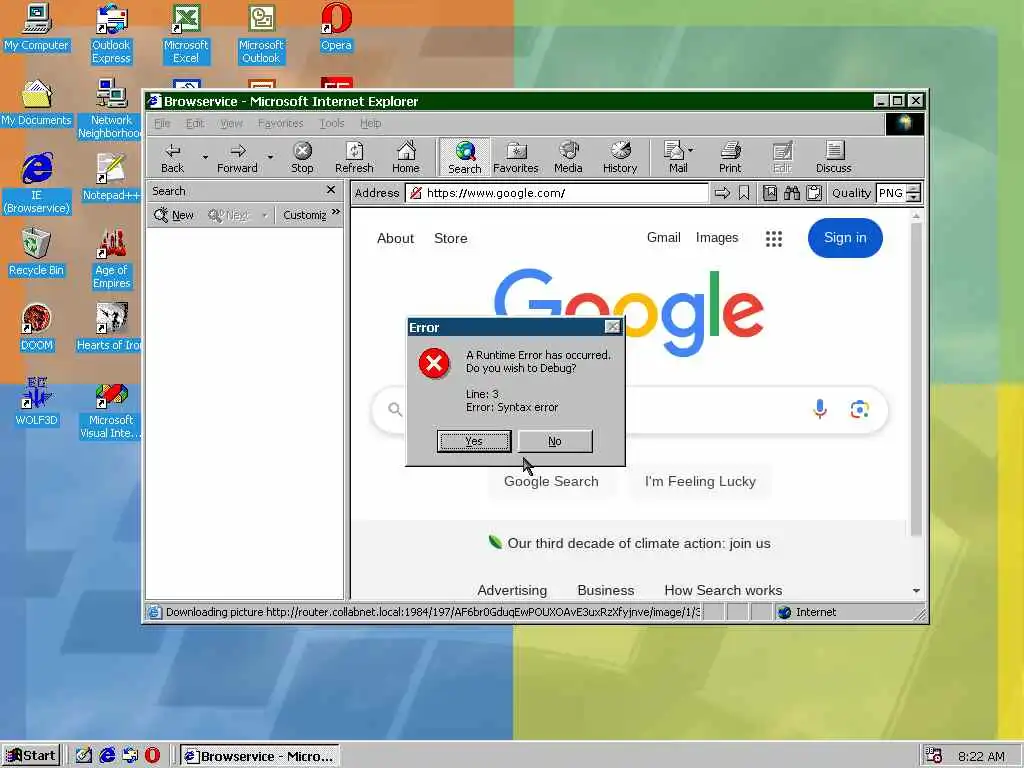This screenshot has width=1024, height=768.
Task: Click the address bar URL field
Action: [556, 193]
